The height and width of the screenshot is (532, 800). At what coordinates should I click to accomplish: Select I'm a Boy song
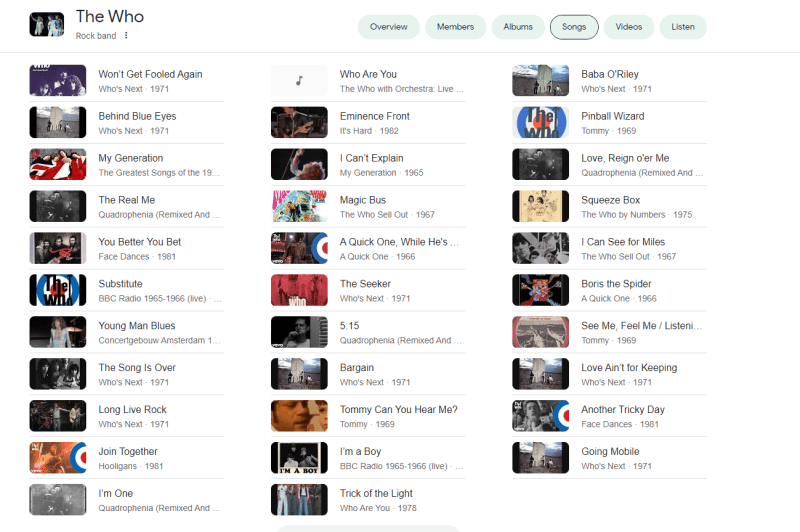[360, 451]
